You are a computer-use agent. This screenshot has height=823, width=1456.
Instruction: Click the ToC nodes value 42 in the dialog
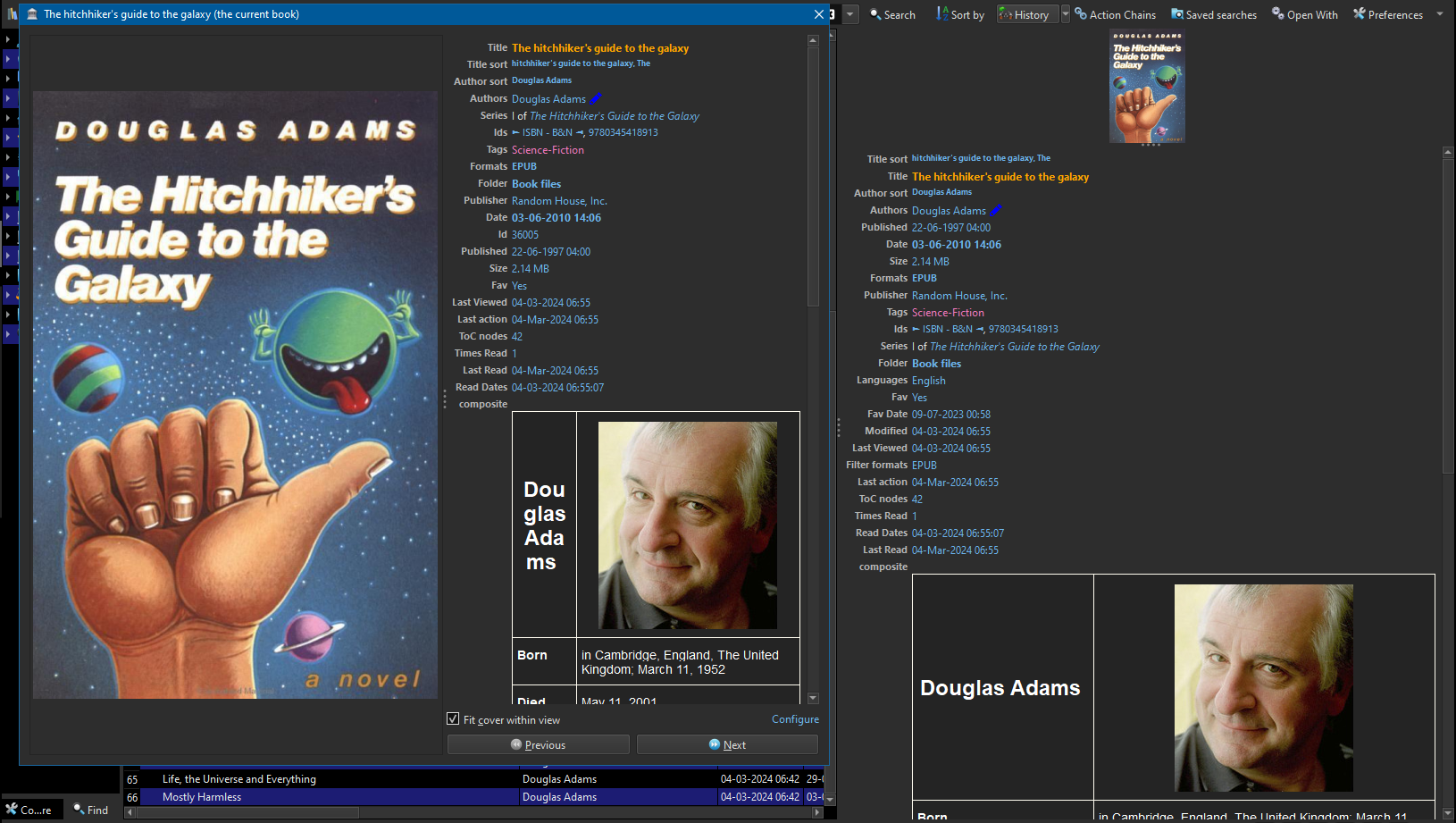pyautogui.click(x=517, y=337)
